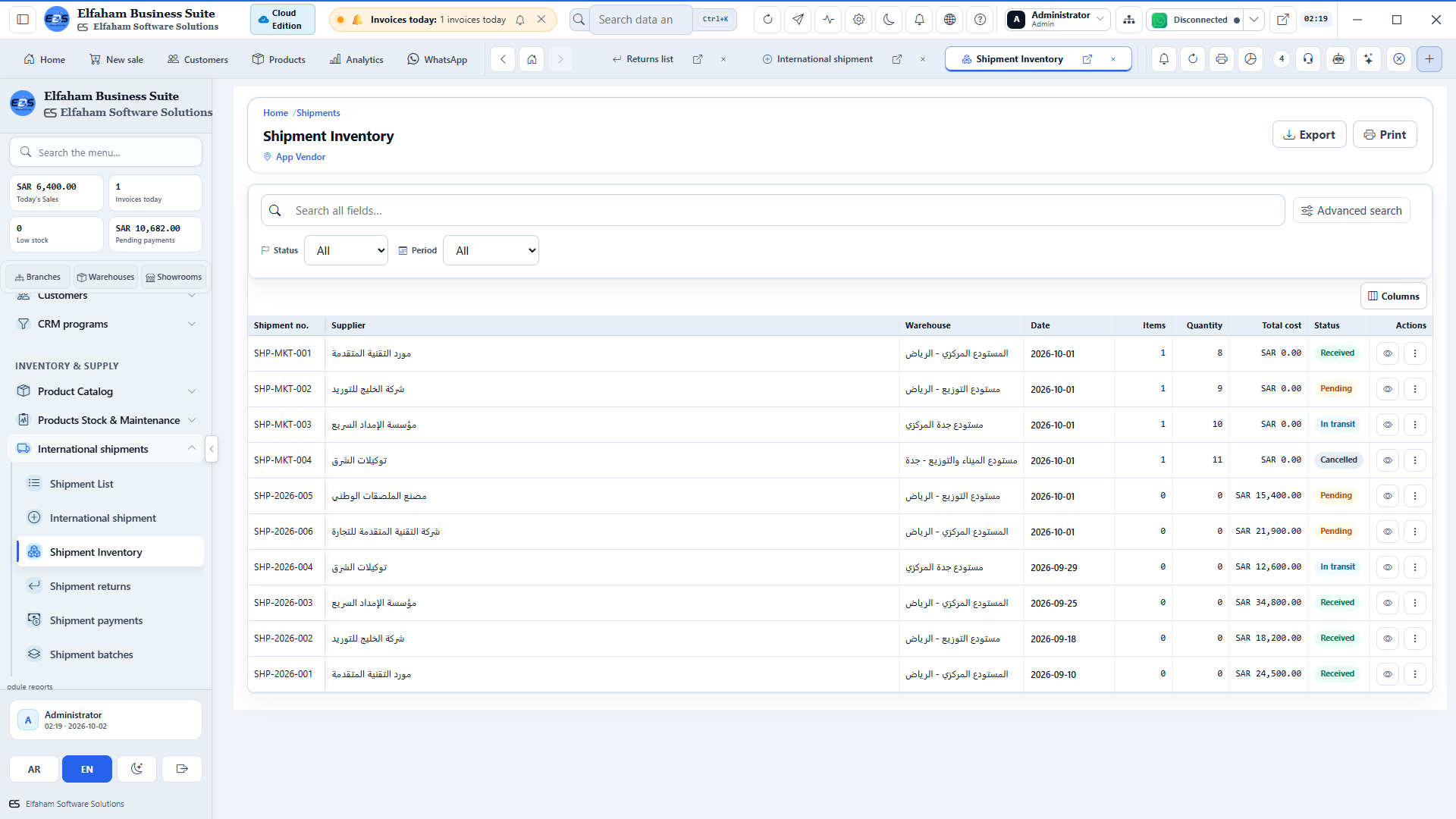Collapse the International shipments section
1456x819 pixels.
(106, 449)
